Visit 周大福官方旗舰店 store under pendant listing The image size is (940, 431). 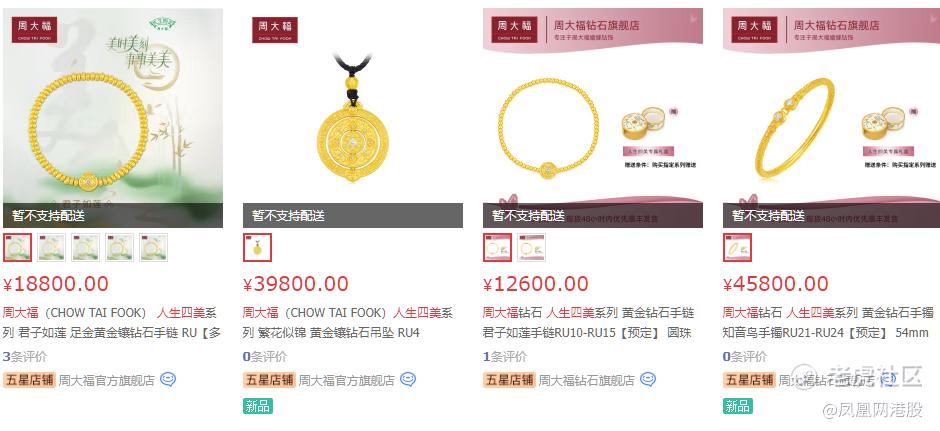[x=347, y=380]
